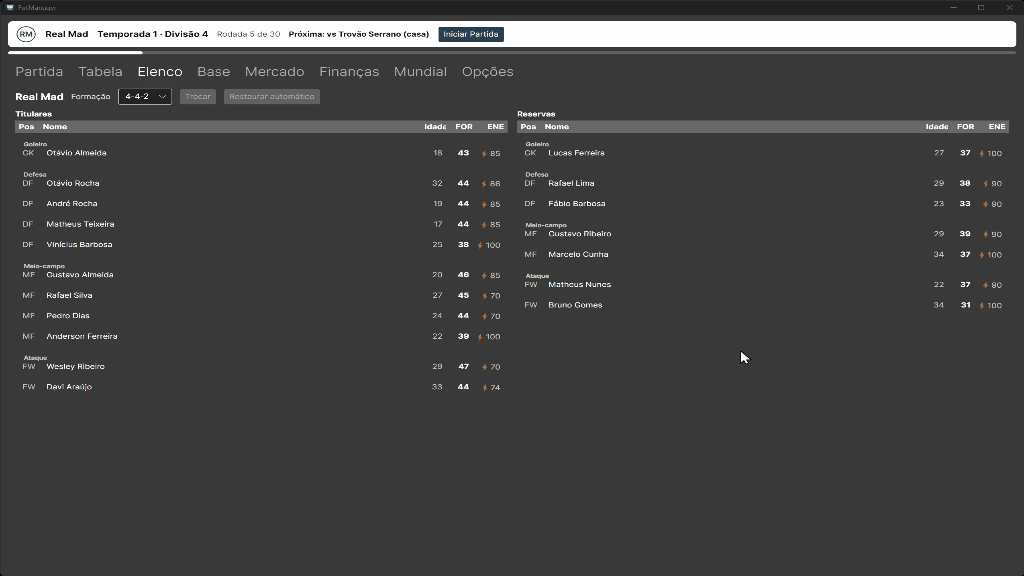Click the RM club badge icon
The height and width of the screenshot is (576, 1024).
pos(25,34)
